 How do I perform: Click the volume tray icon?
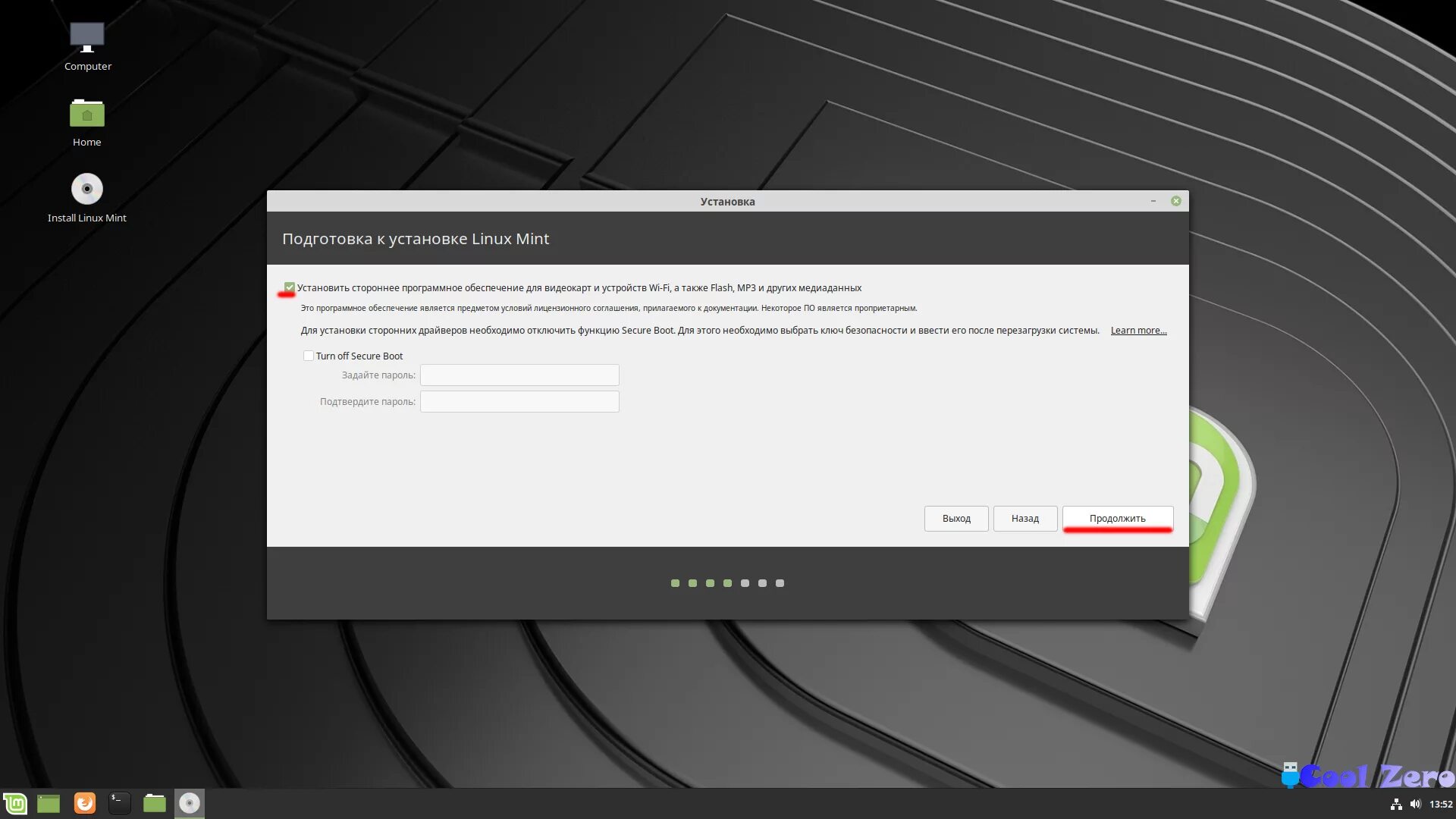[x=1415, y=804]
